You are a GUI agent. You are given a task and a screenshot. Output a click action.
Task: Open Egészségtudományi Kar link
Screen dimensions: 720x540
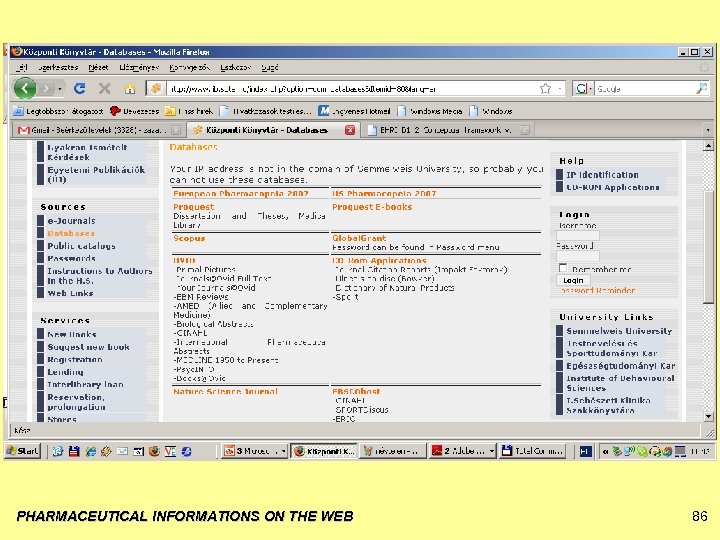[620, 366]
